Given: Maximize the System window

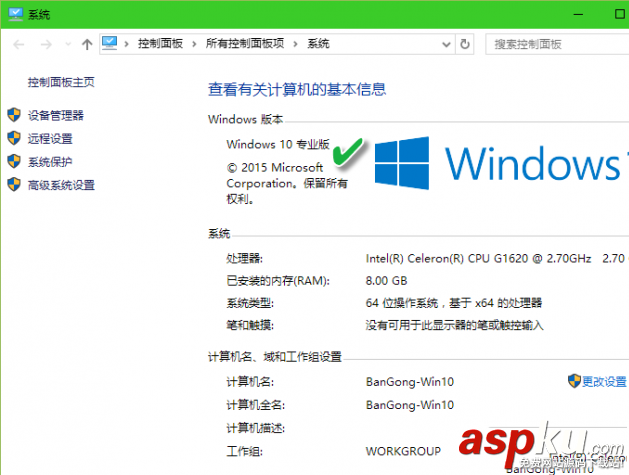Looking at the screenshot, I should [620, 14].
